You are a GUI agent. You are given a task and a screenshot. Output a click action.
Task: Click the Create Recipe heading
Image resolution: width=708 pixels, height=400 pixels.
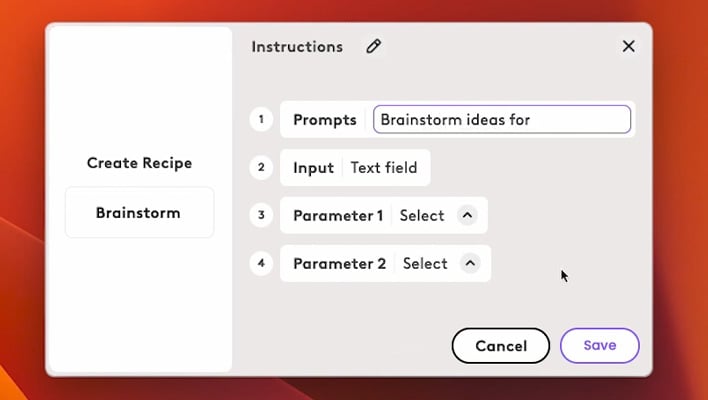coord(139,163)
